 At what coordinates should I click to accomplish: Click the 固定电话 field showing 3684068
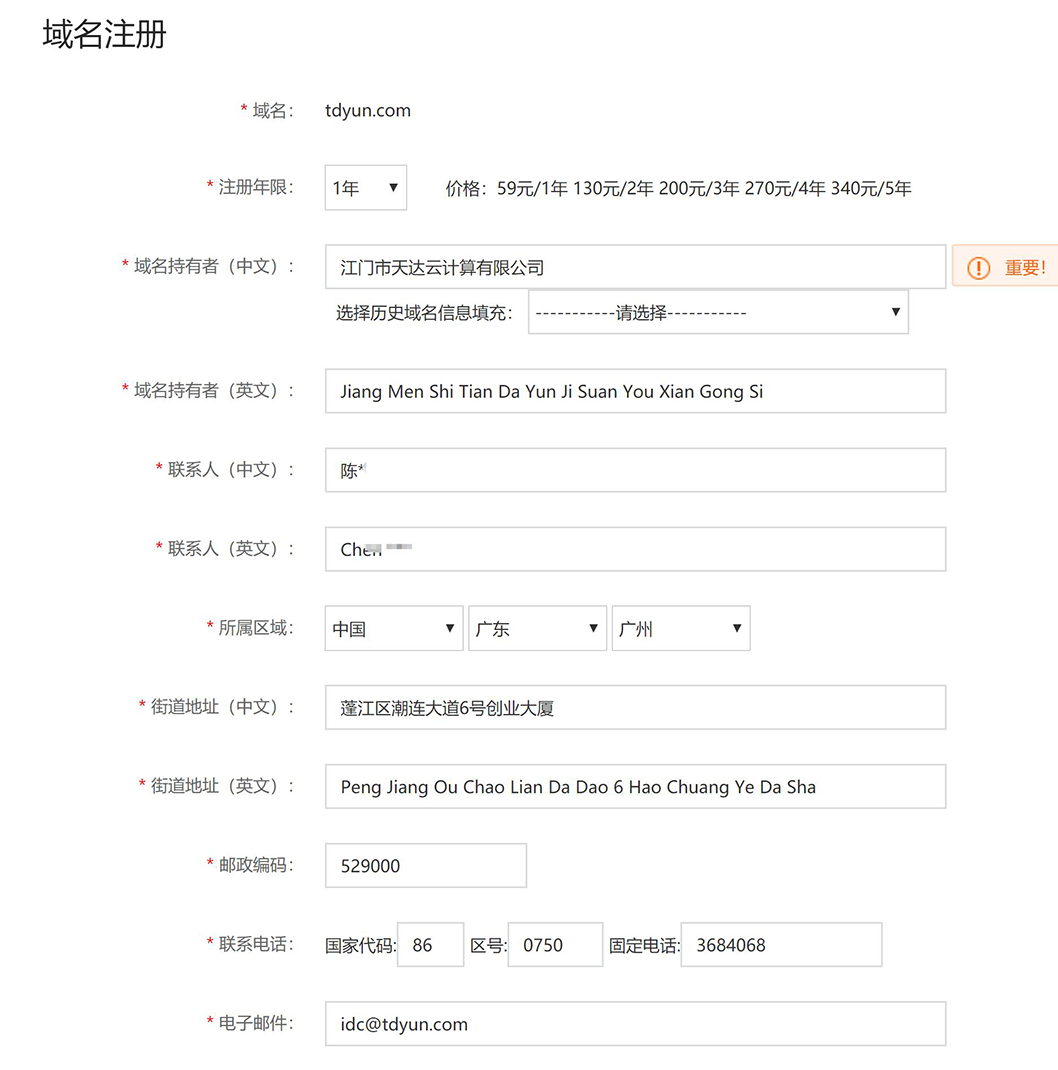[782, 945]
